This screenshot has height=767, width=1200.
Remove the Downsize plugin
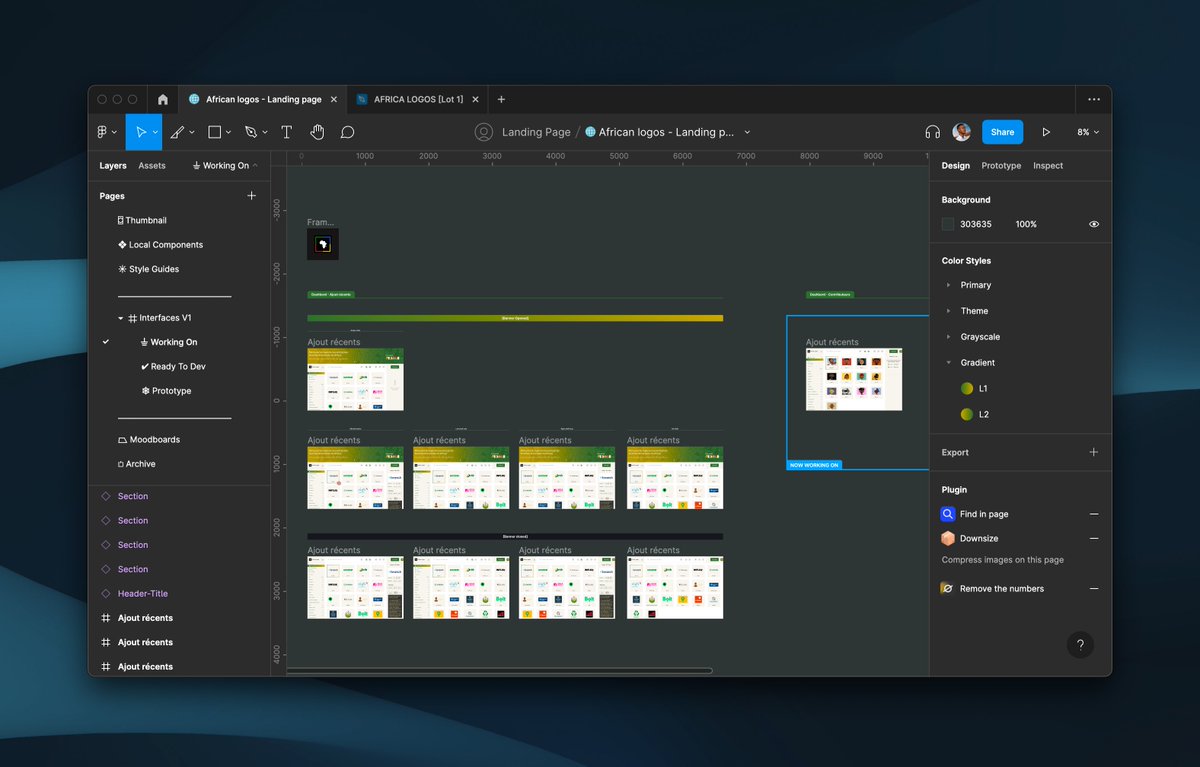click(1094, 538)
